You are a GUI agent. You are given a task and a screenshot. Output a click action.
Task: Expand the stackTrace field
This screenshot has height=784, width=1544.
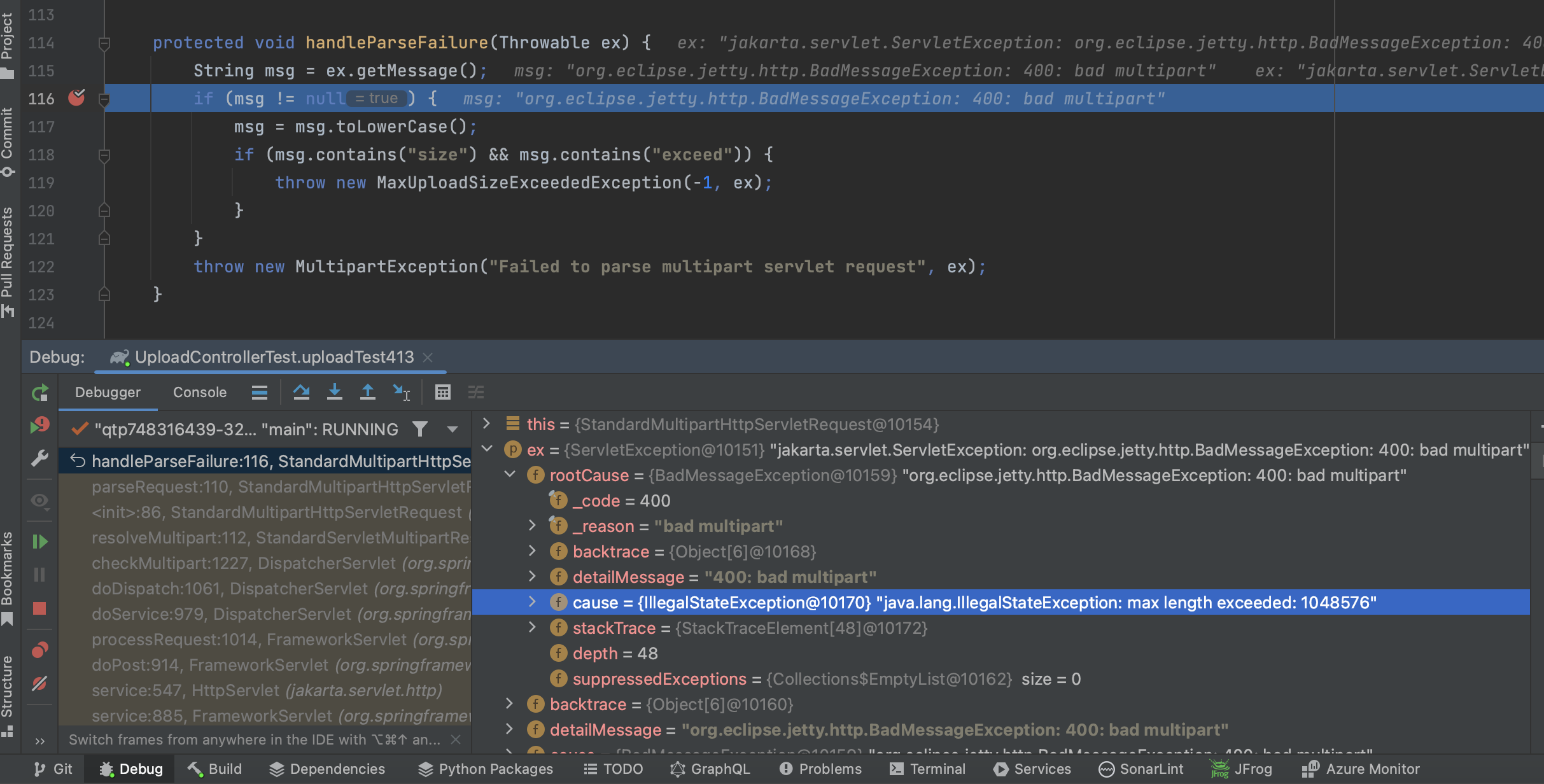tap(533, 627)
